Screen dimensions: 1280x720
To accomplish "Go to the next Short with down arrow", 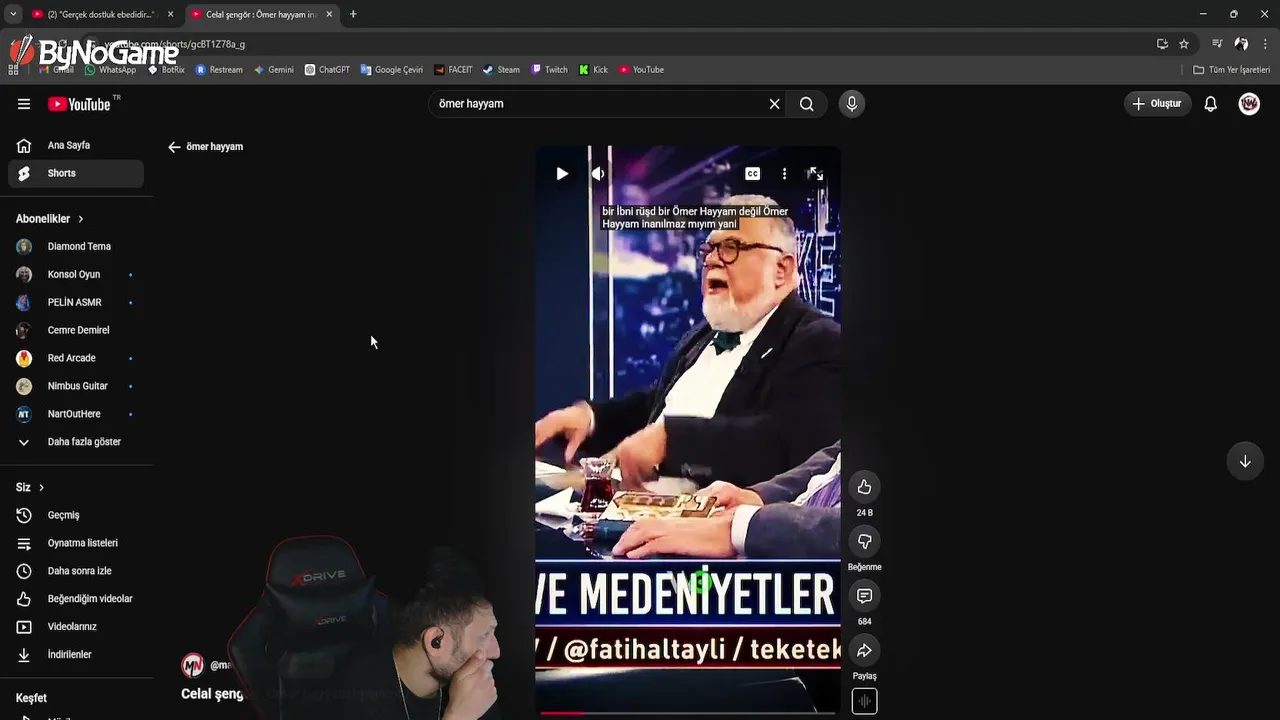I will click(1245, 462).
